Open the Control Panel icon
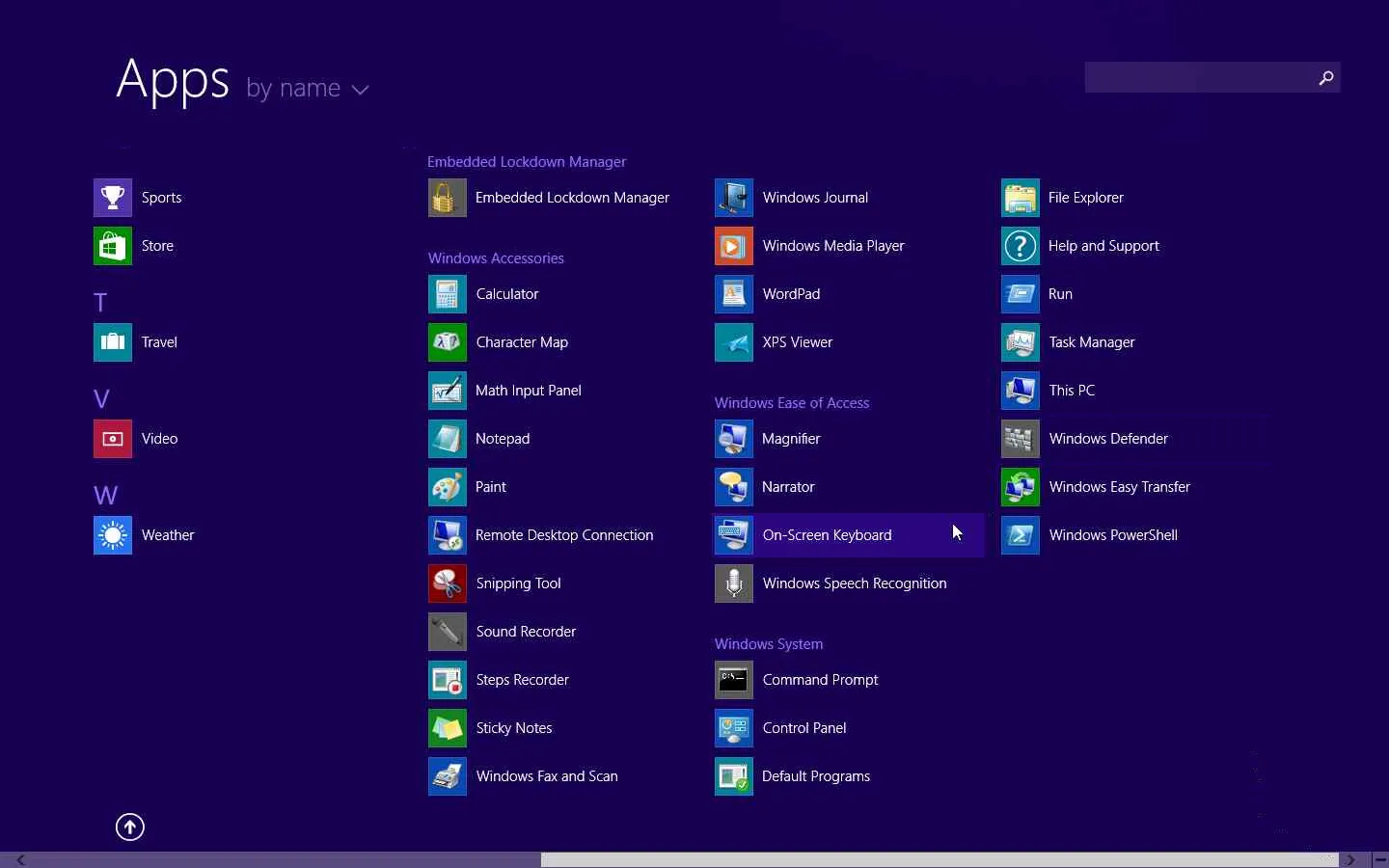Image resolution: width=1389 pixels, height=868 pixels. click(x=734, y=728)
